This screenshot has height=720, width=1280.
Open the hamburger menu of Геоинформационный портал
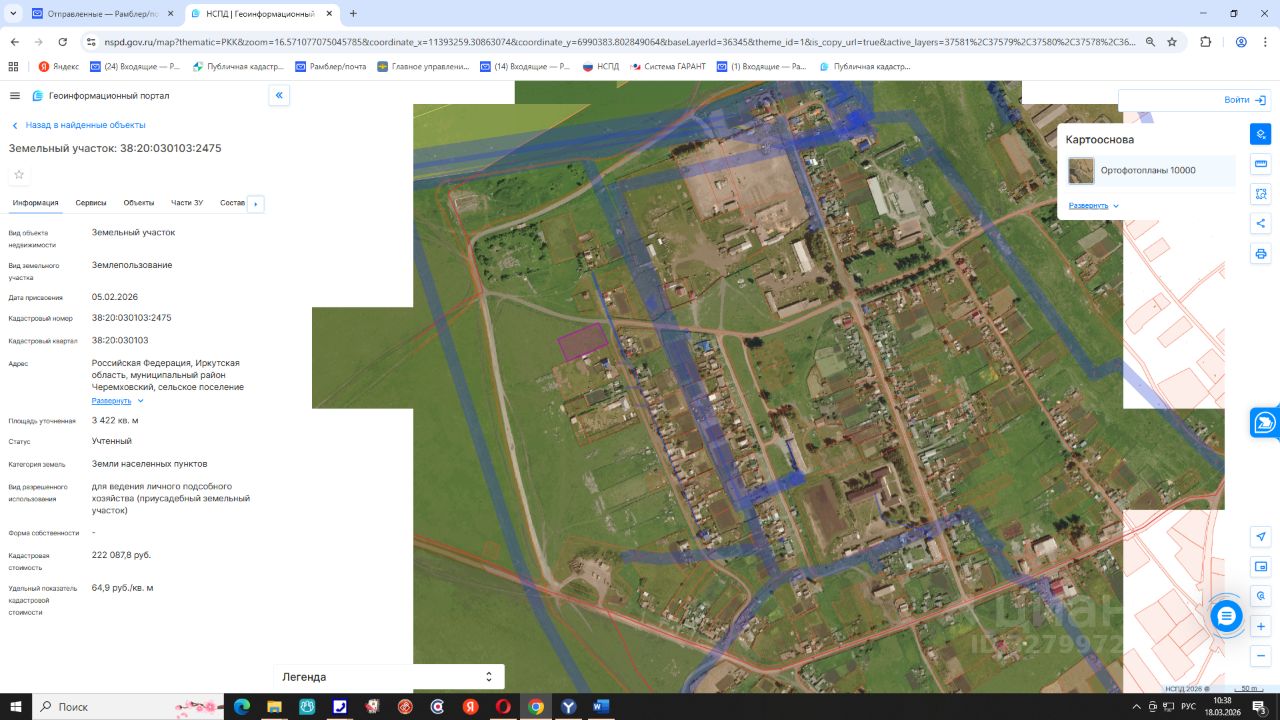tap(15, 96)
